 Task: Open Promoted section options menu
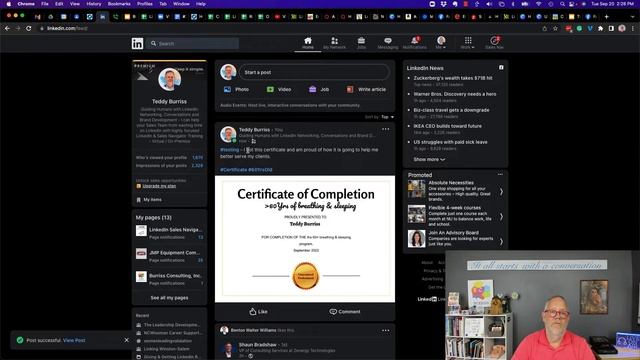pos(500,175)
